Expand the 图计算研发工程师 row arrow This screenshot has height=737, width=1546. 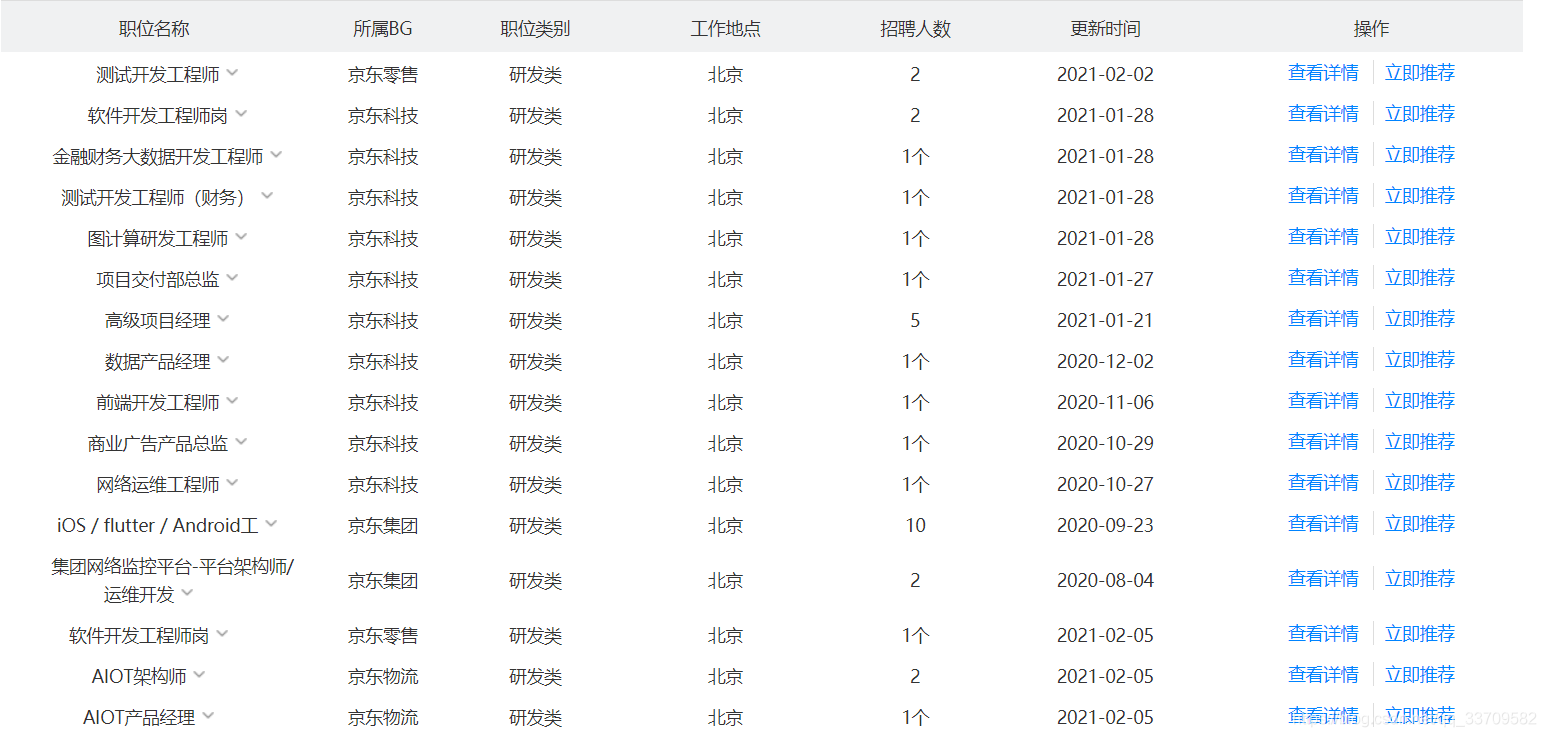click(x=241, y=236)
